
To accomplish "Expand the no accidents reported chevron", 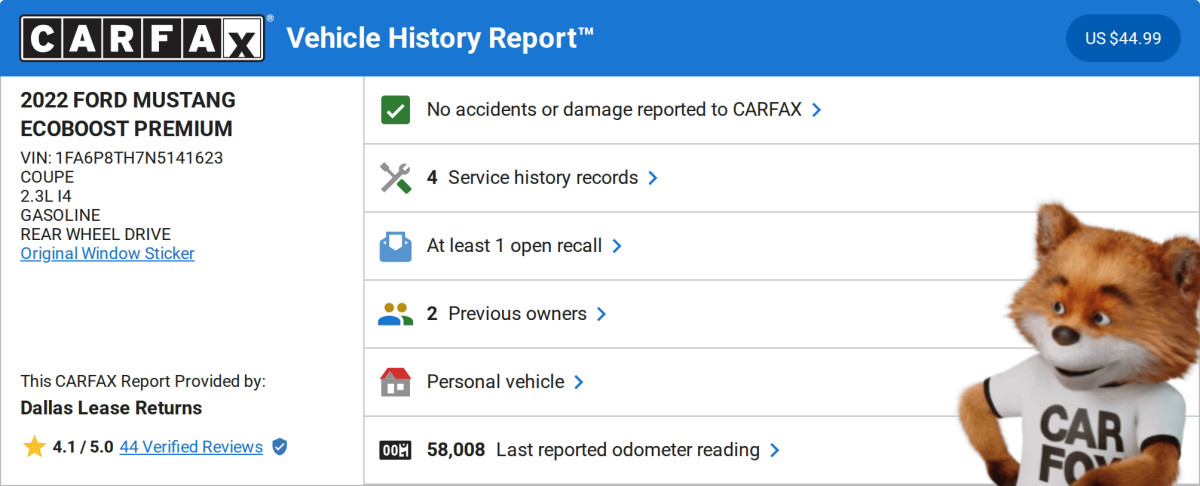I will click(817, 110).
